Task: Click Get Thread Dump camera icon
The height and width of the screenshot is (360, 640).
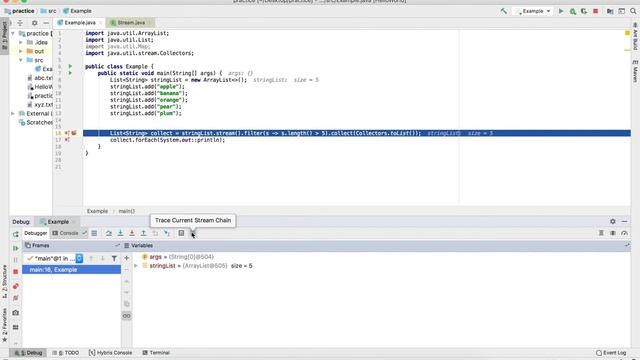Action: coord(16,313)
